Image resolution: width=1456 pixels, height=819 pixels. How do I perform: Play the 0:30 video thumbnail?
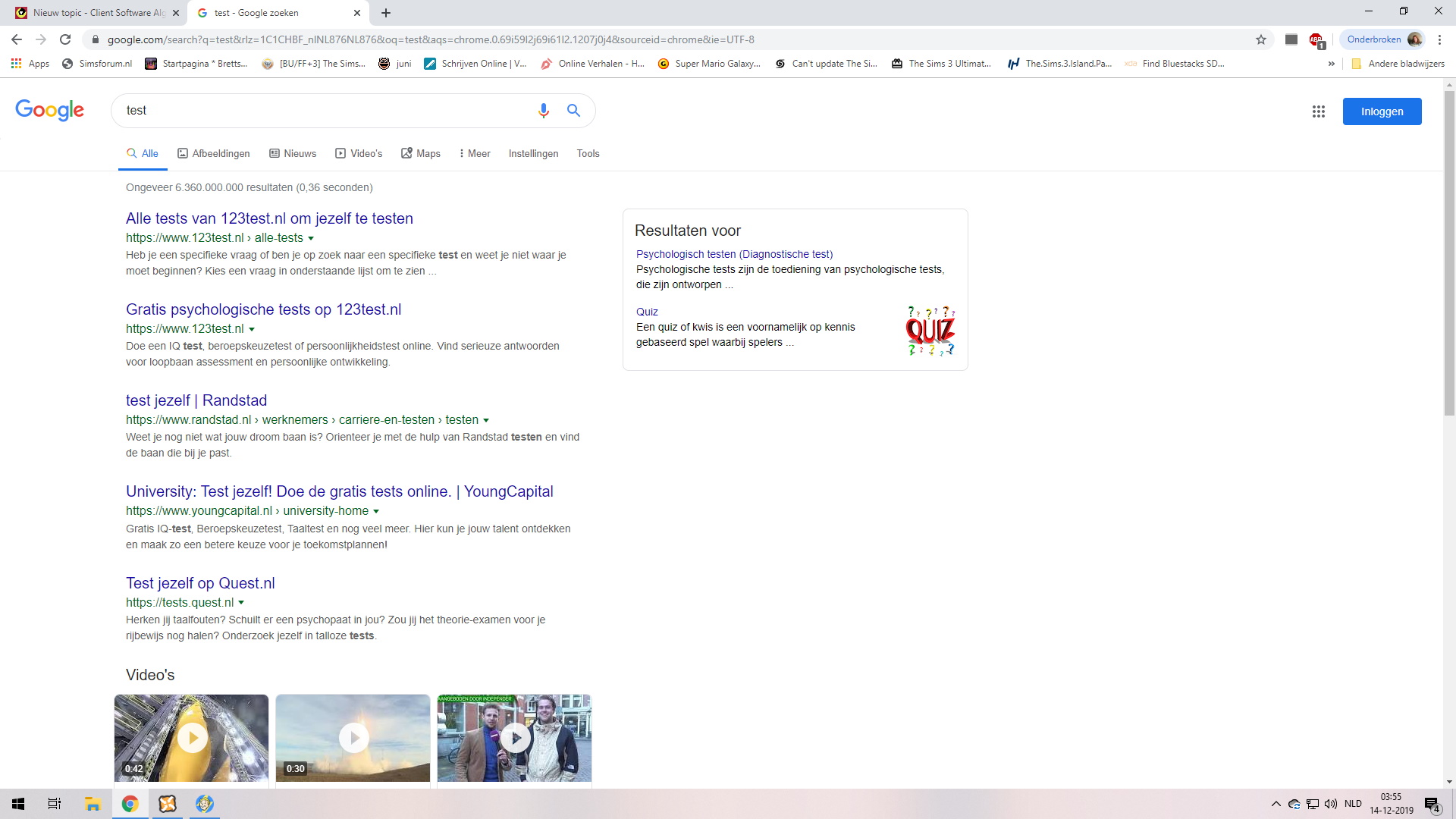[x=353, y=738]
